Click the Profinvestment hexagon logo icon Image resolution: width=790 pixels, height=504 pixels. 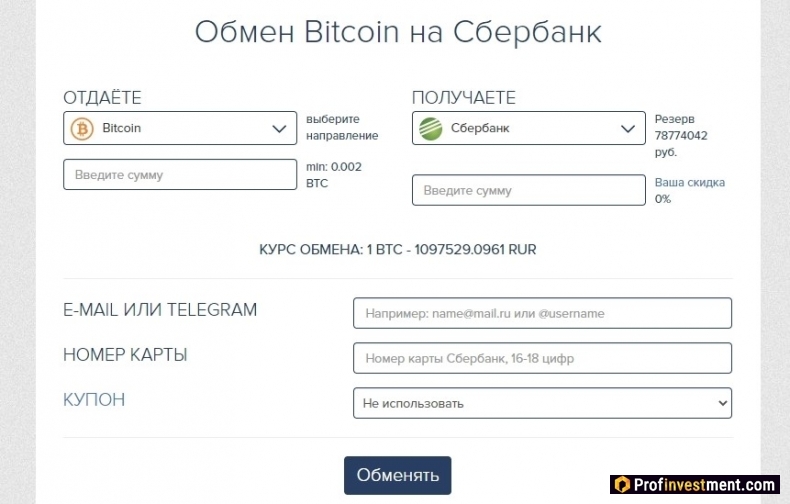click(x=622, y=485)
